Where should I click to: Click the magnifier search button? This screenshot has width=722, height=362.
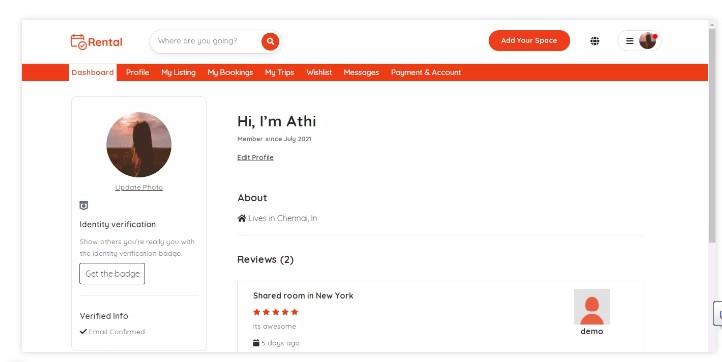tap(270, 41)
